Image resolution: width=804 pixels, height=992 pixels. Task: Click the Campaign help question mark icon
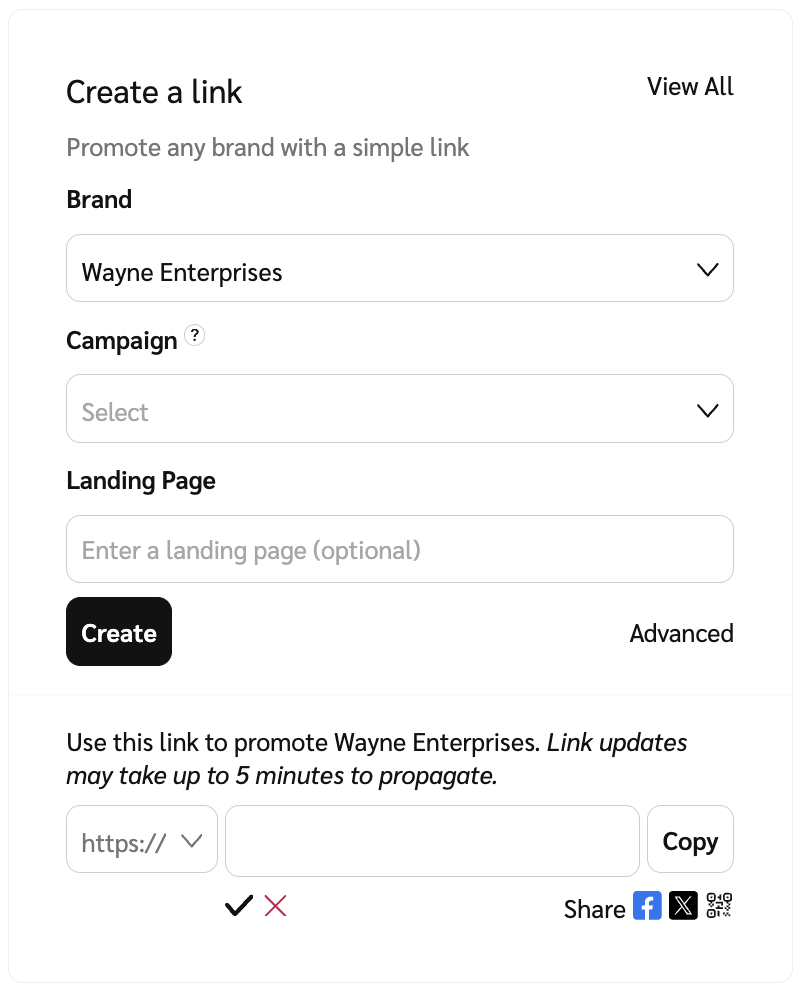tap(196, 337)
